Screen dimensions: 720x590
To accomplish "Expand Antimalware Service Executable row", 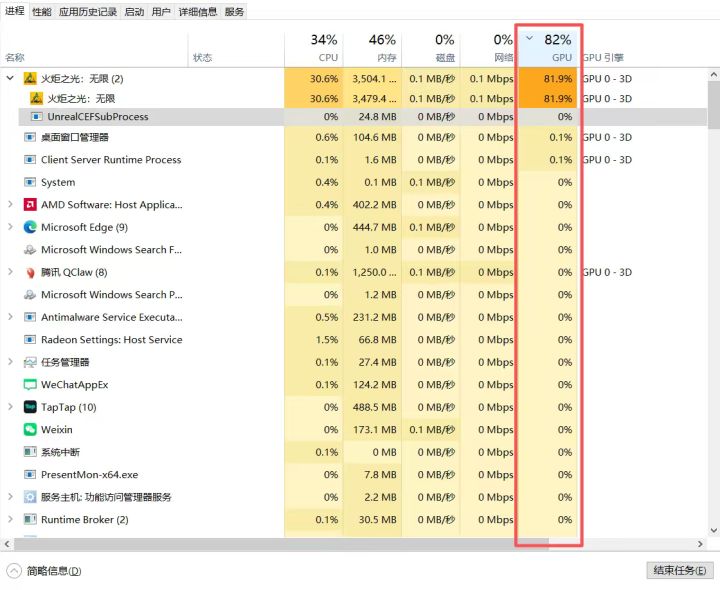I will tap(10, 316).
